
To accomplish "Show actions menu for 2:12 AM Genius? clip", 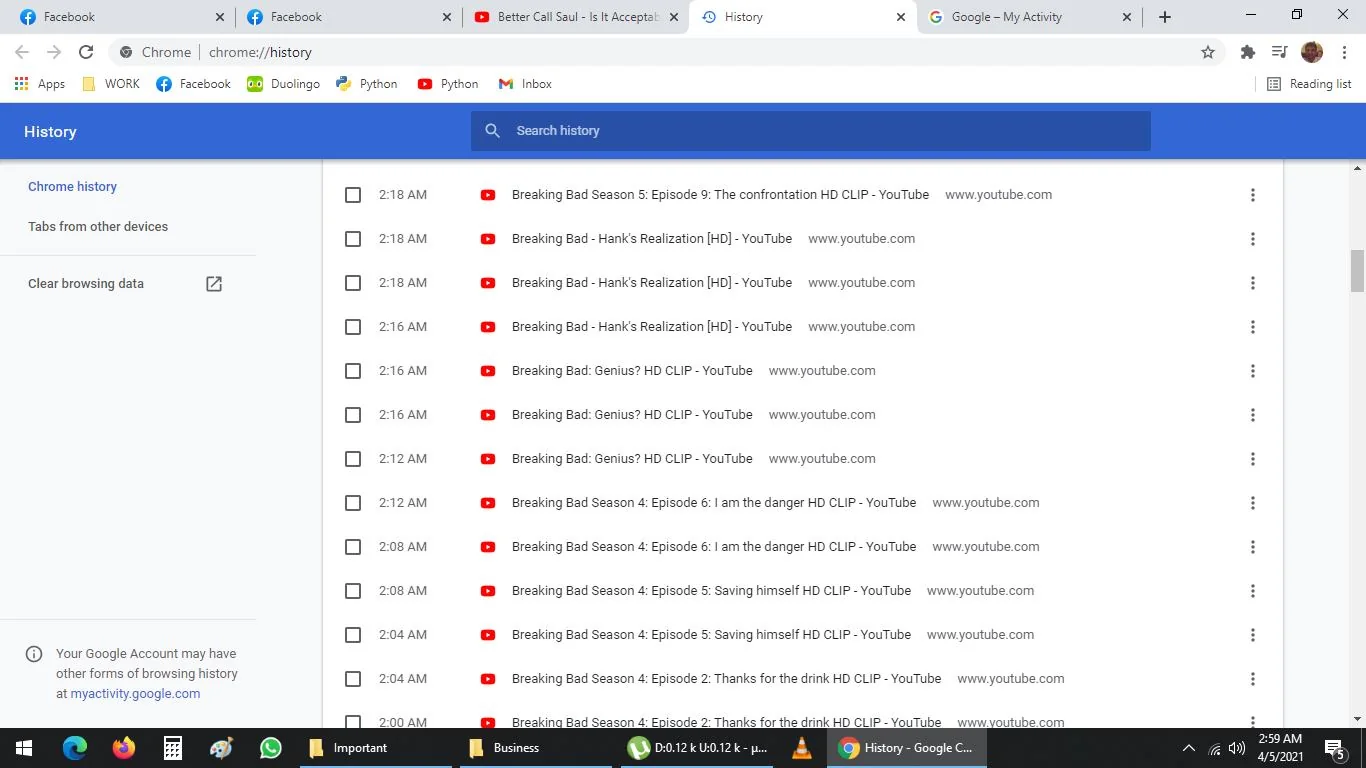I will pyautogui.click(x=1252, y=459).
